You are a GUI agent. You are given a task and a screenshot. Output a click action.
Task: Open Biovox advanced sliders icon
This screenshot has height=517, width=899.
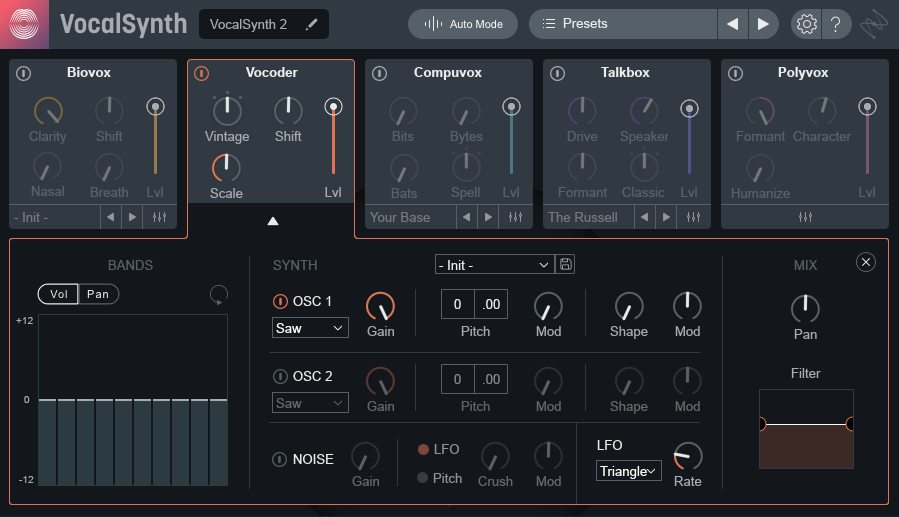159,217
